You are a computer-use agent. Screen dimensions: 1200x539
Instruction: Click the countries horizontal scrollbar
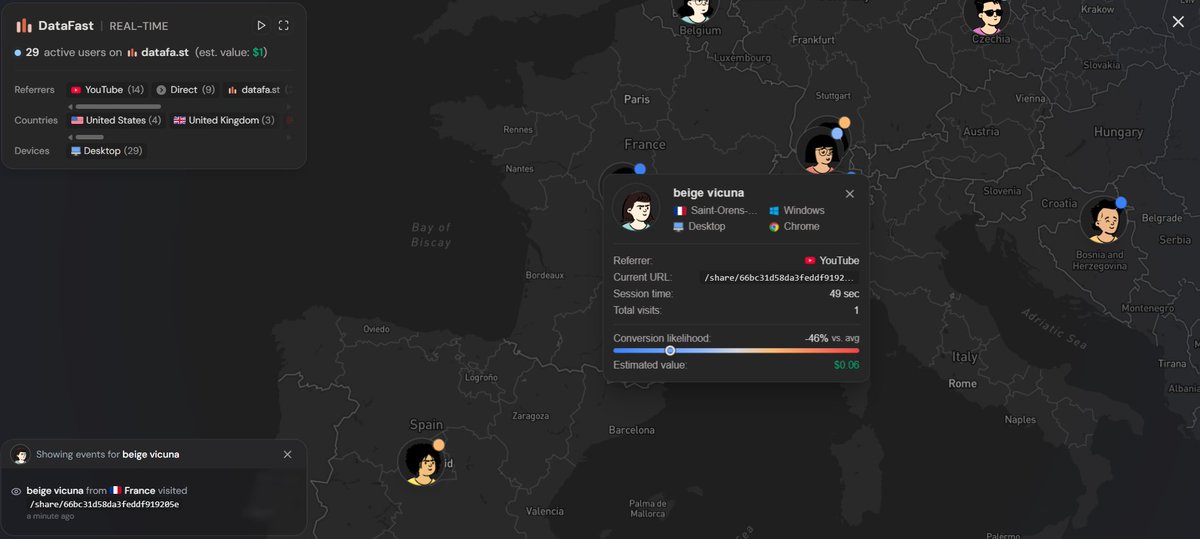click(x=90, y=137)
